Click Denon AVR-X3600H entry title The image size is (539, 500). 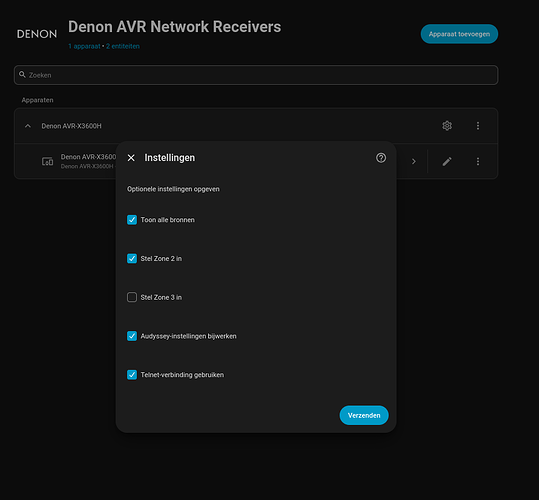coord(72,126)
